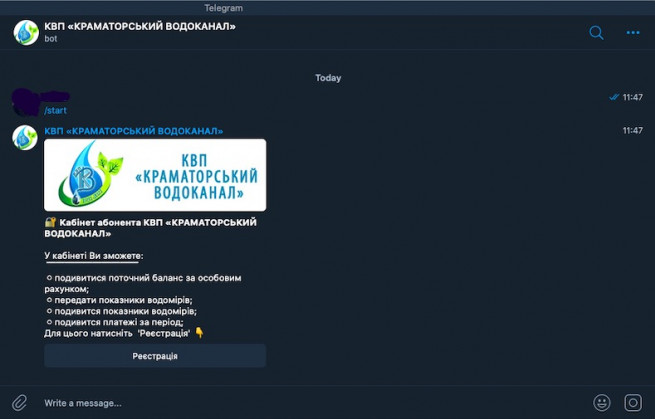655x419 pixels.
Task: Open search in this chat
Action: [596, 33]
